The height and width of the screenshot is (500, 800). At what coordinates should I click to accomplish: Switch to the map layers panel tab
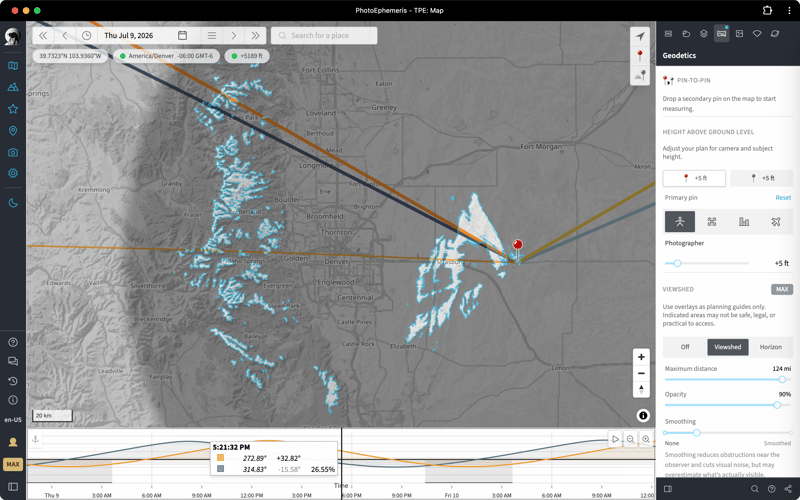pyautogui.click(x=704, y=34)
